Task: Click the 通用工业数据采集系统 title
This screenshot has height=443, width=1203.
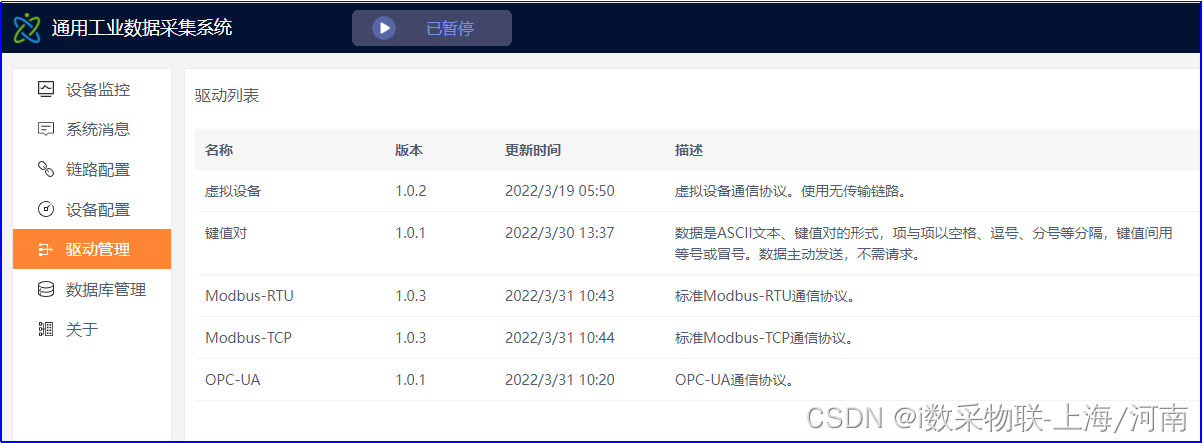Action: pos(142,28)
